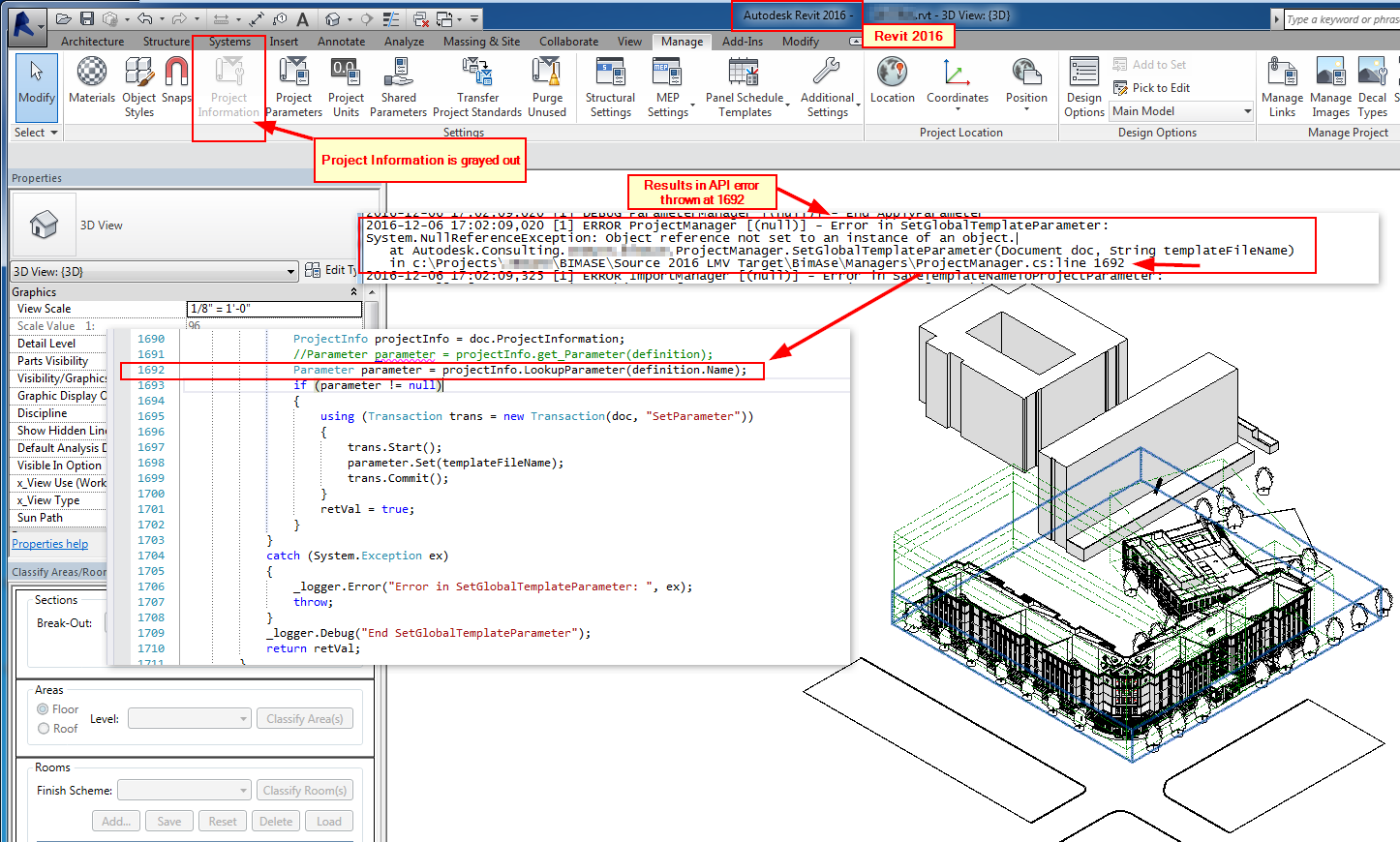Open the Properties help link
Image resolution: width=1400 pixels, height=842 pixels.
[x=49, y=543]
